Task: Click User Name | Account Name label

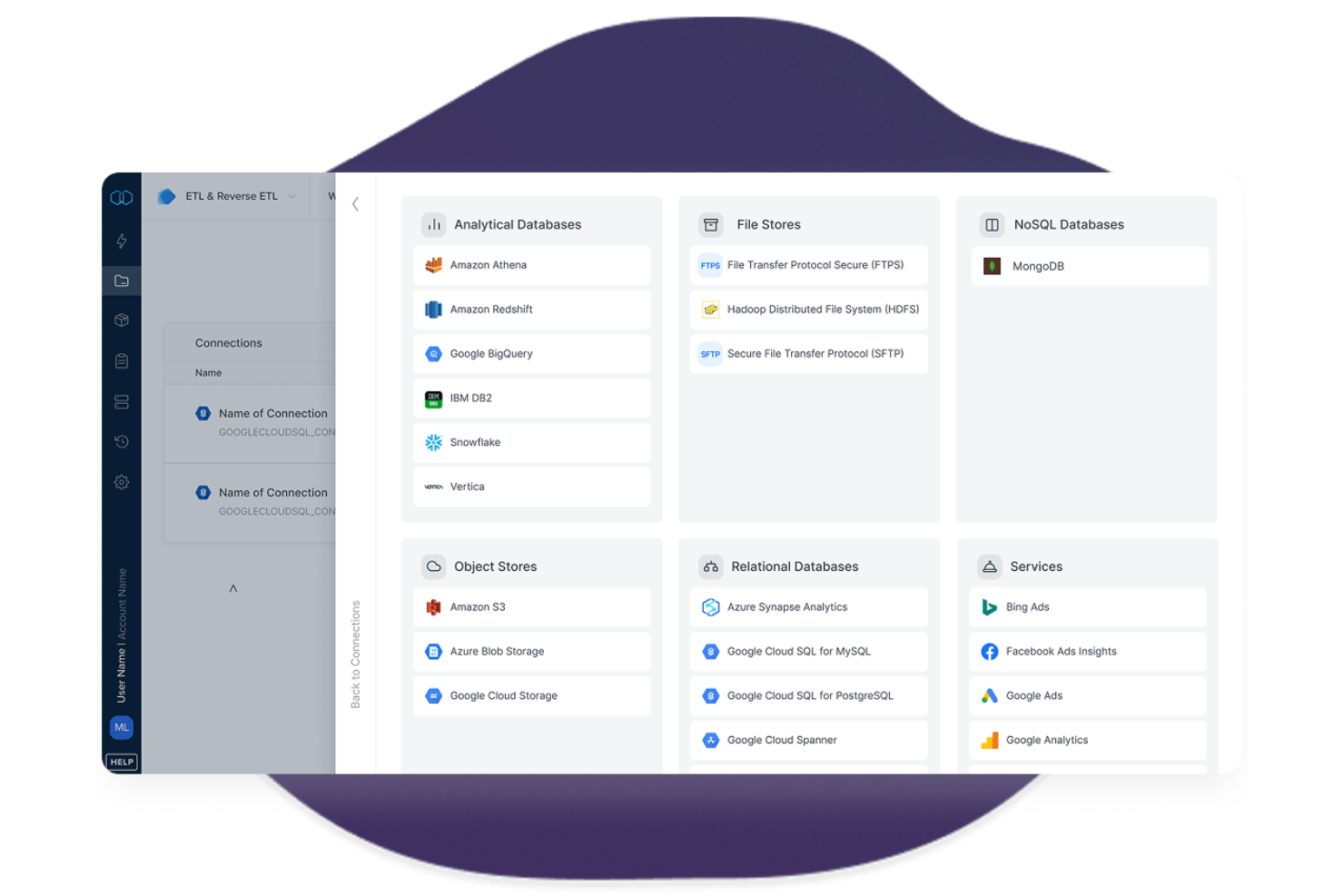Action: pos(122,635)
